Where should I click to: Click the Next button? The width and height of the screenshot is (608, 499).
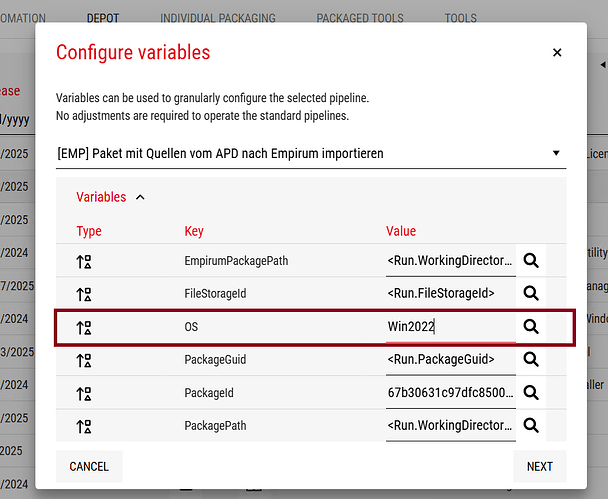pyautogui.click(x=539, y=467)
